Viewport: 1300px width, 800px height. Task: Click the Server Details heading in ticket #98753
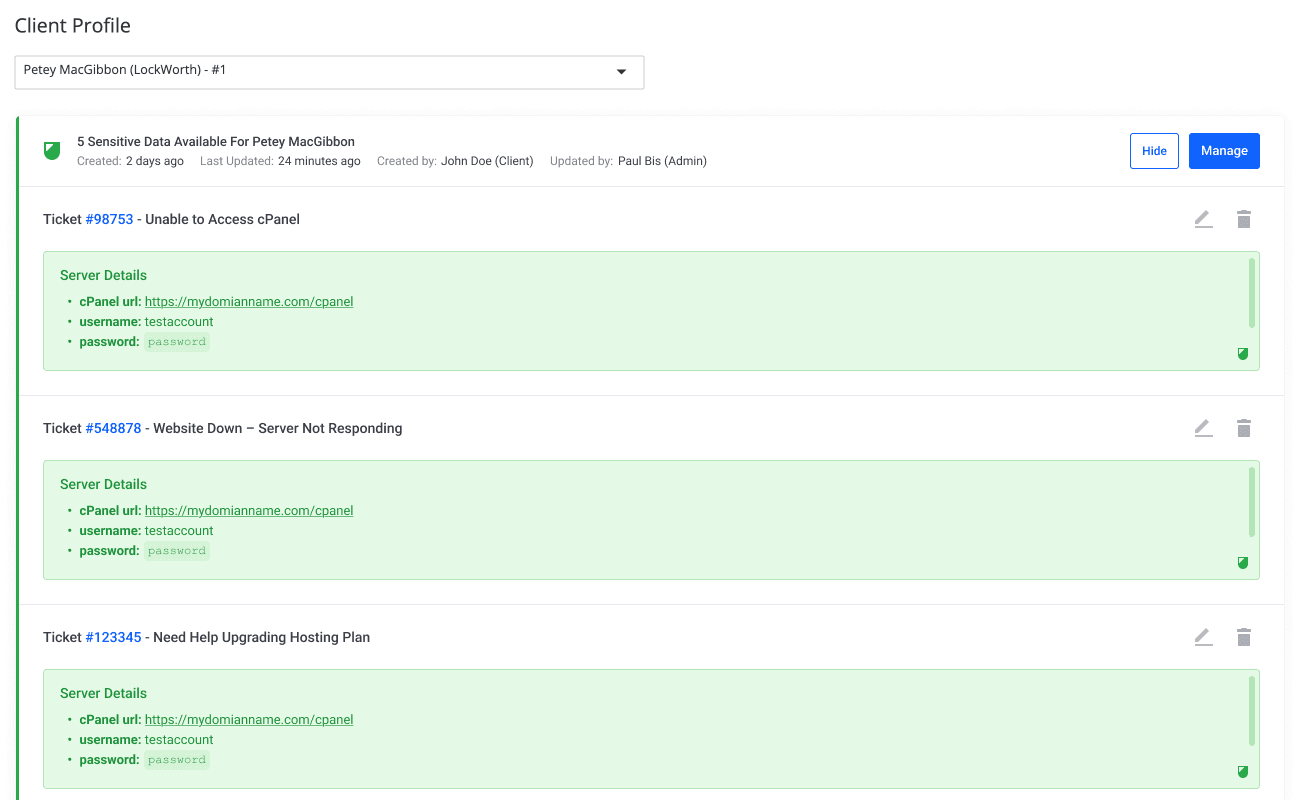(103, 275)
